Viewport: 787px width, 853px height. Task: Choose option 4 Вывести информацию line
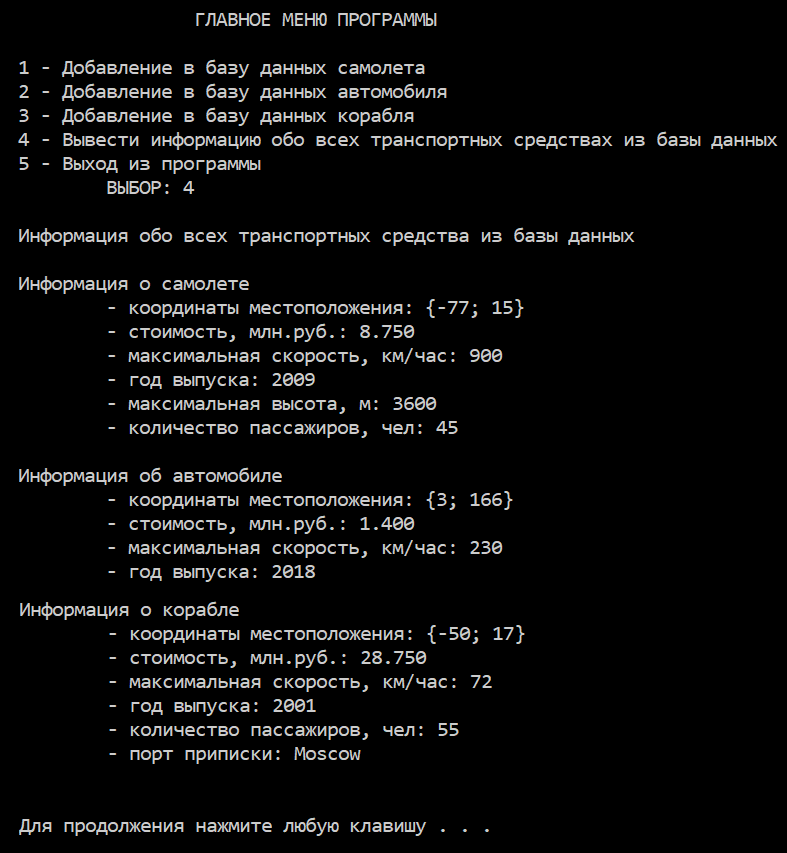point(398,140)
